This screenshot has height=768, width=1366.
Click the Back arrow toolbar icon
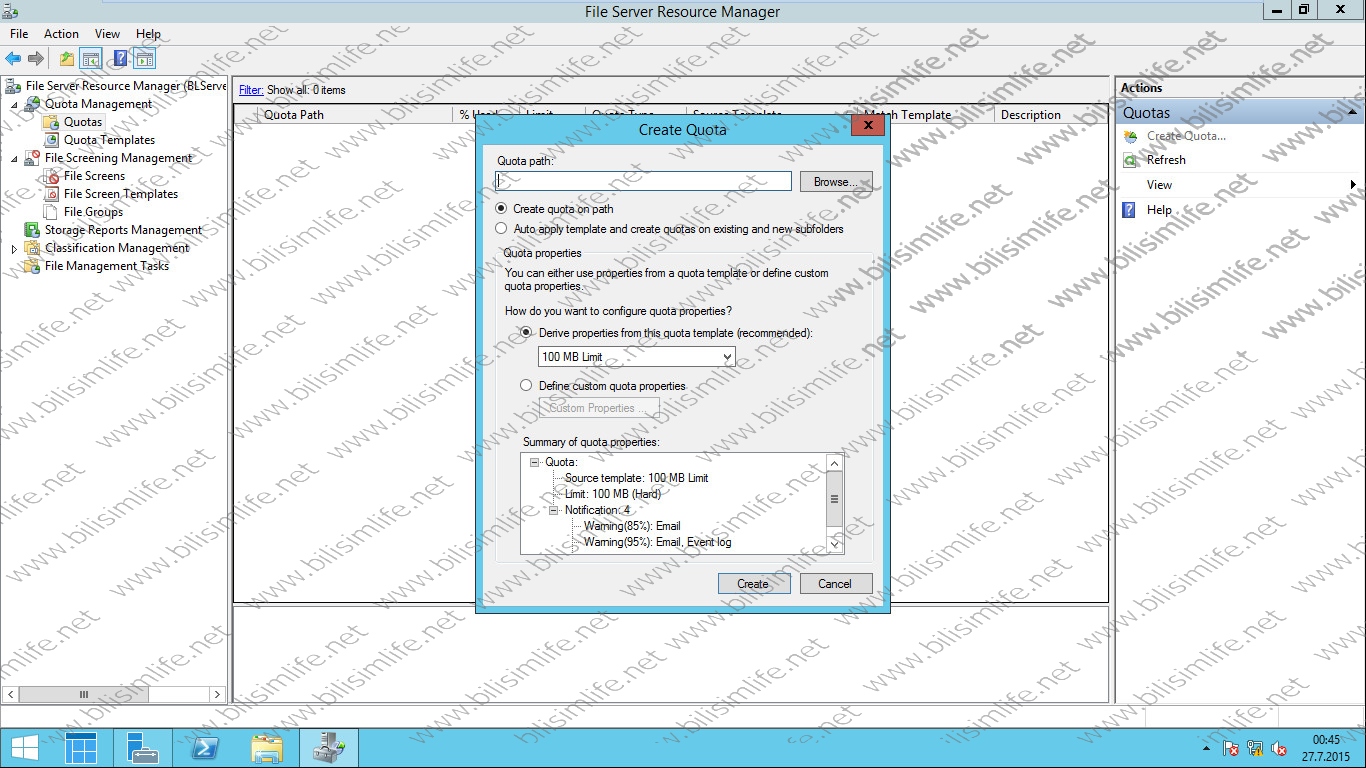(14, 59)
